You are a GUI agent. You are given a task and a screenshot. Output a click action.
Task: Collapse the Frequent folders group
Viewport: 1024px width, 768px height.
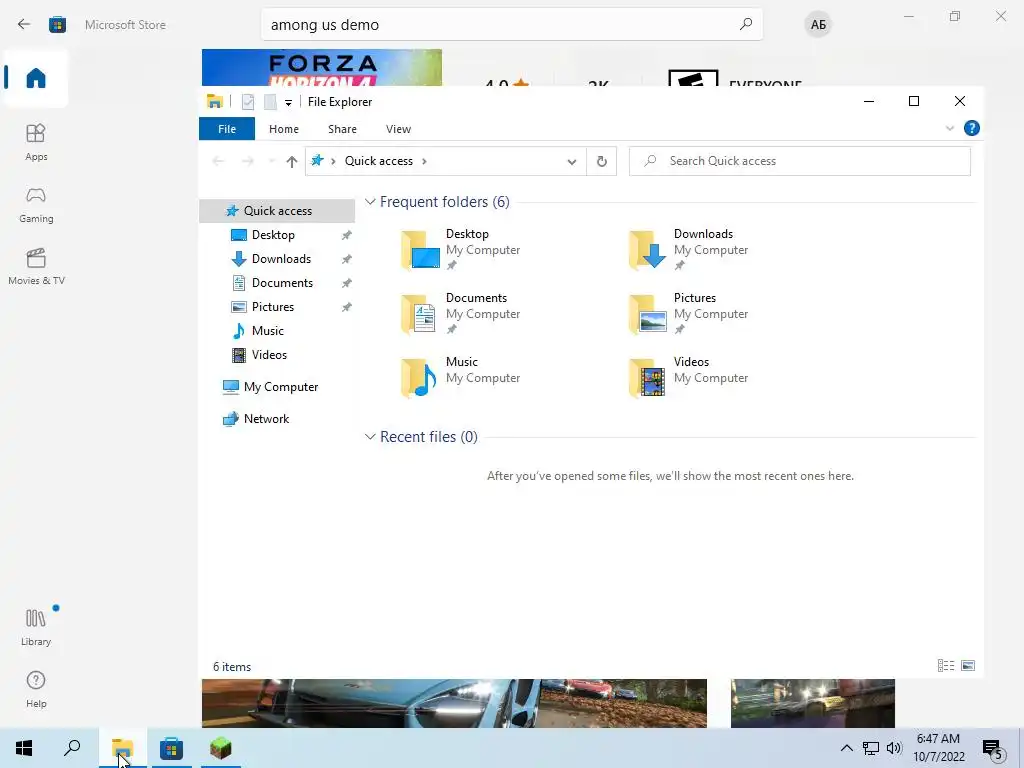coord(370,202)
